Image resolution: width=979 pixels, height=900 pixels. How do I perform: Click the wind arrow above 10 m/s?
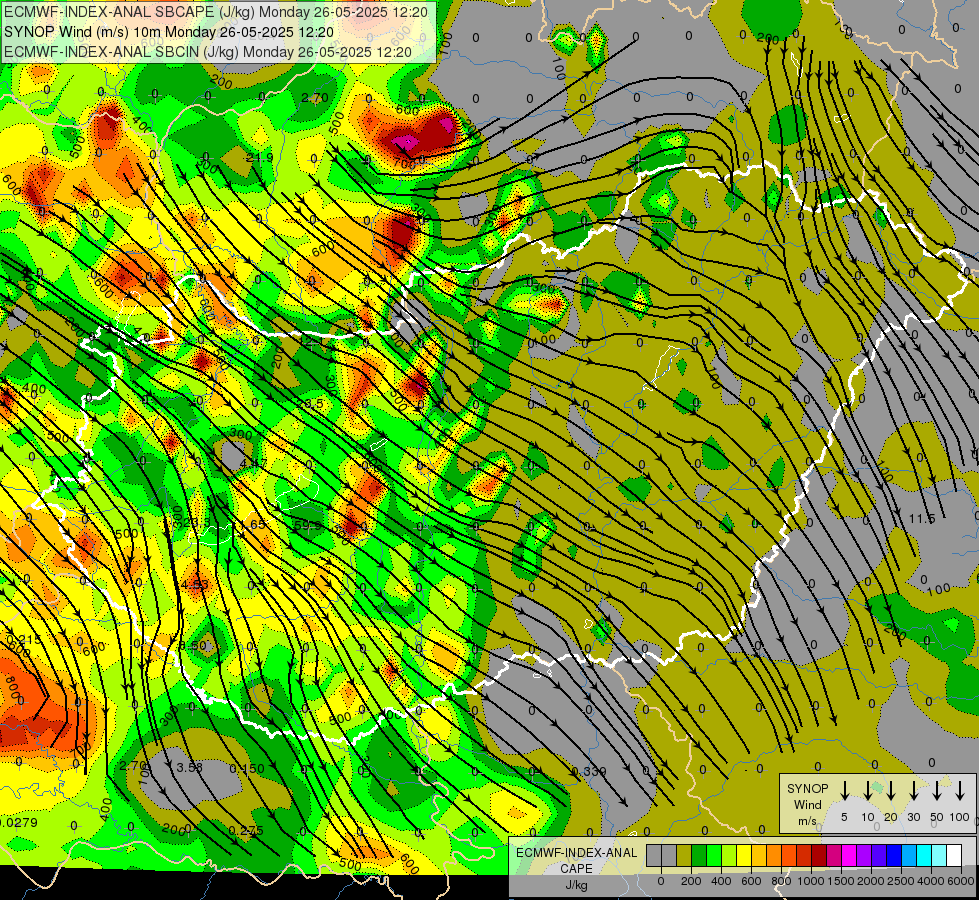[x=867, y=791]
